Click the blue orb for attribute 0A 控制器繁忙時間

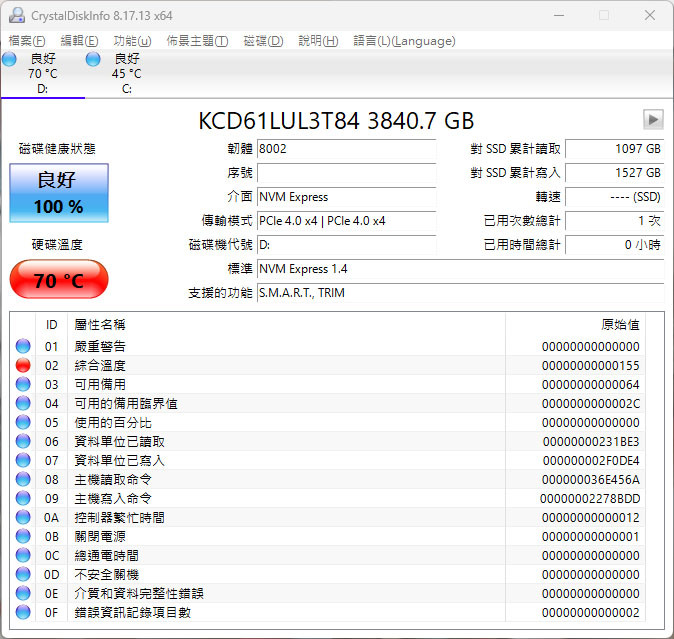[x=23, y=517]
